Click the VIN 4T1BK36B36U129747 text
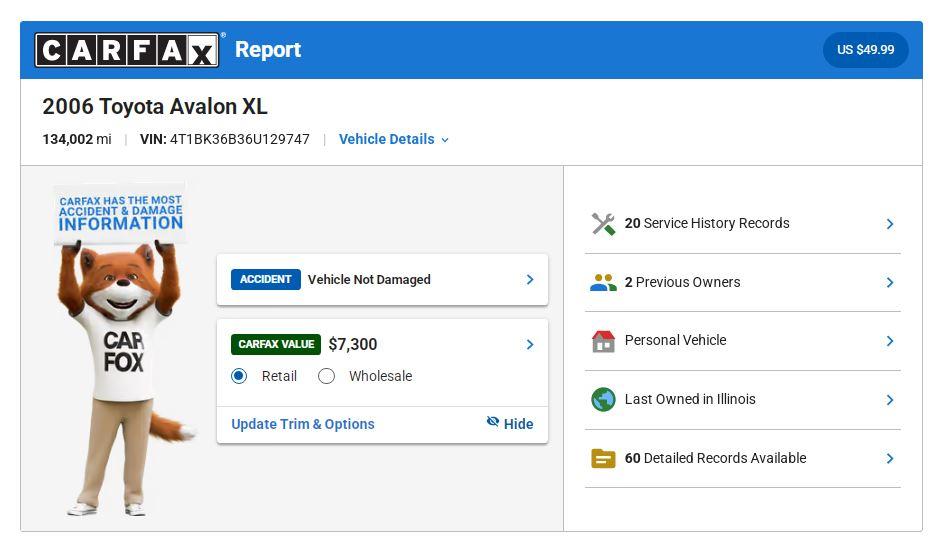The image size is (937, 542). (x=225, y=139)
